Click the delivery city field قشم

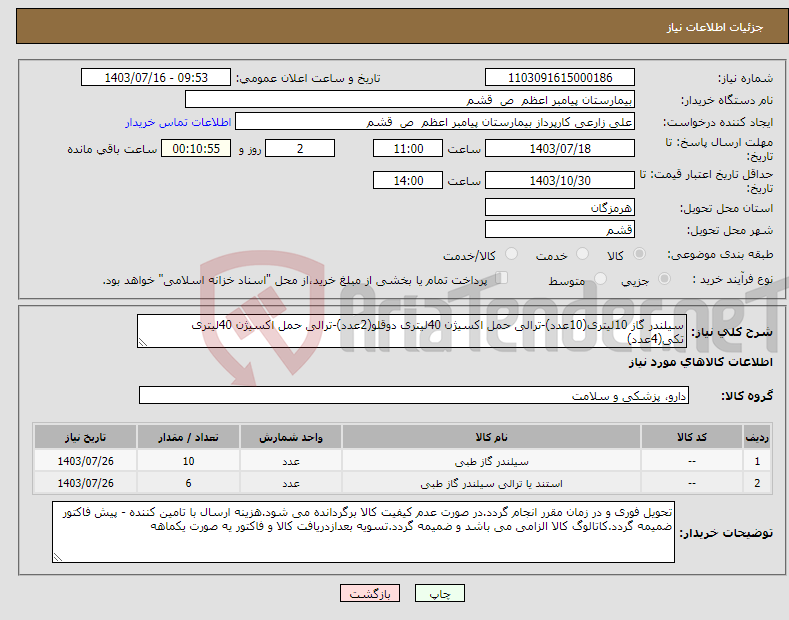pos(560,229)
